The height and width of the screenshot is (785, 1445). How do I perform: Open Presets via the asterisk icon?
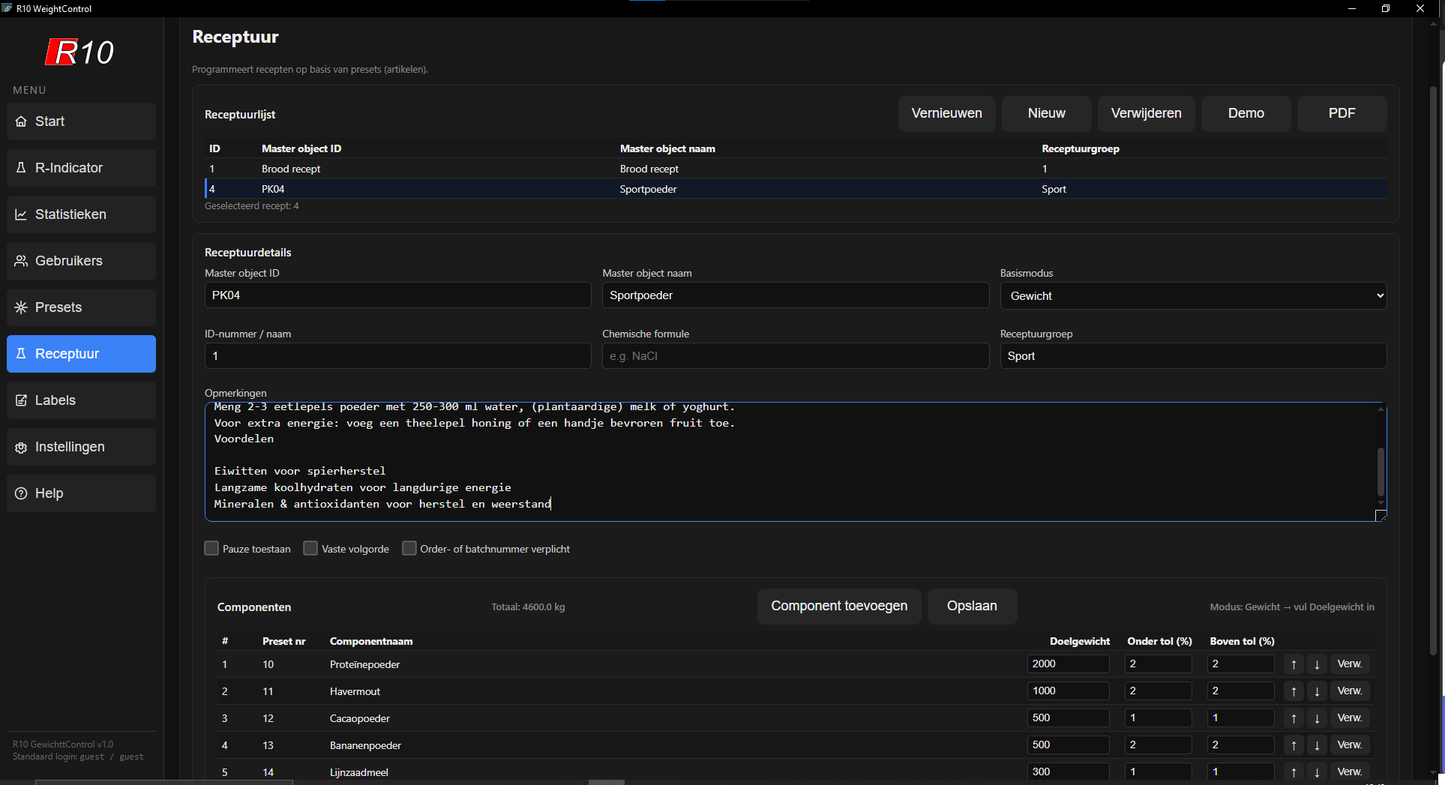tap(22, 307)
